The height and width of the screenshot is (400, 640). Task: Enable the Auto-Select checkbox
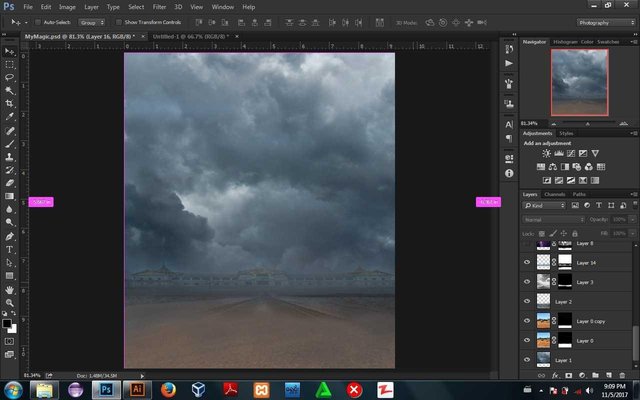click(x=38, y=22)
